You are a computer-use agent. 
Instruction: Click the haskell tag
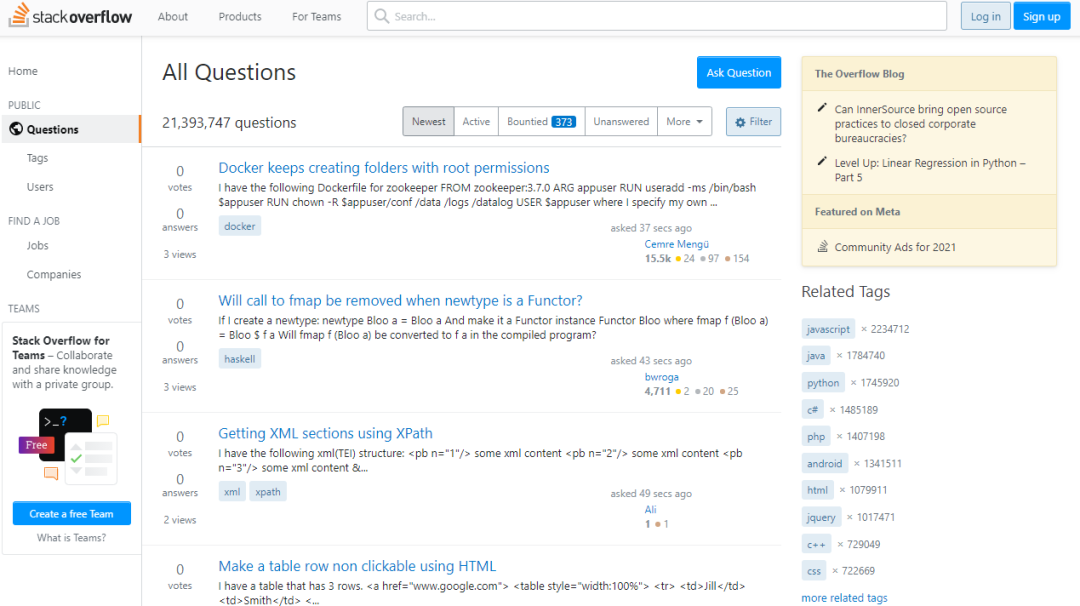click(x=240, y=359)
